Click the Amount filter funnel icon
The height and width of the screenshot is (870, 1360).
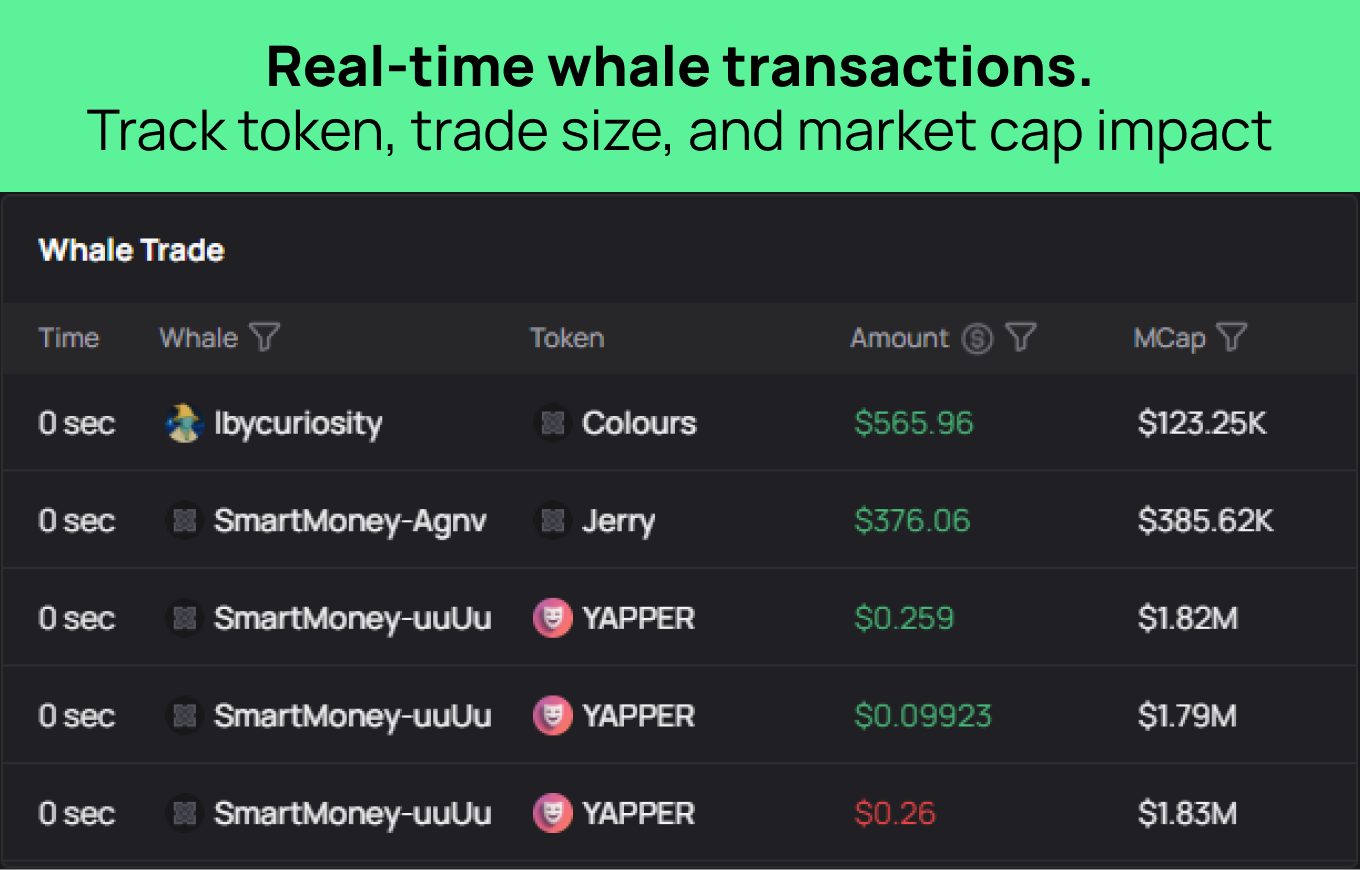click(1020, 338)
